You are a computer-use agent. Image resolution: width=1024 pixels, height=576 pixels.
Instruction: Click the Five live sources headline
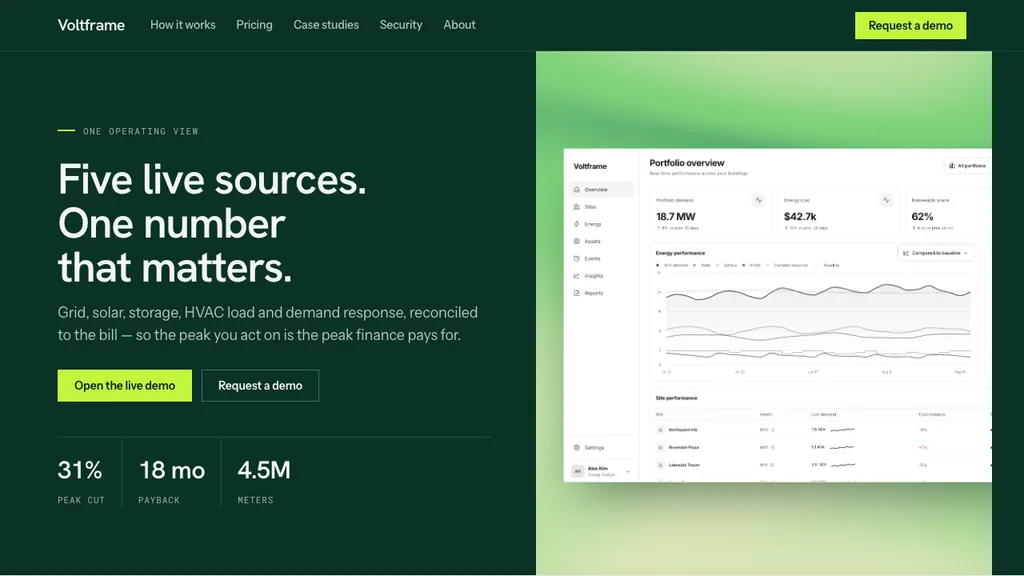(212, 223)
